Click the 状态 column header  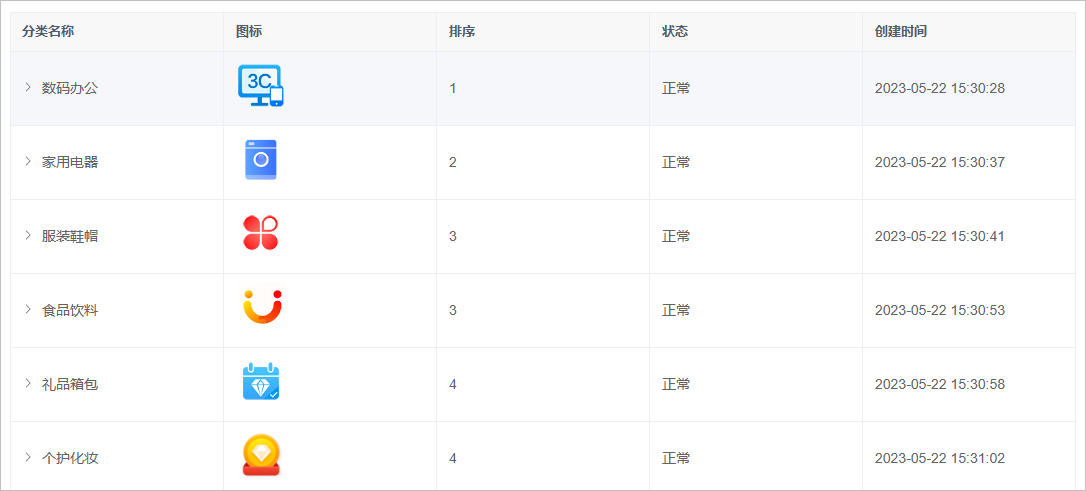[x=675, y=32]
